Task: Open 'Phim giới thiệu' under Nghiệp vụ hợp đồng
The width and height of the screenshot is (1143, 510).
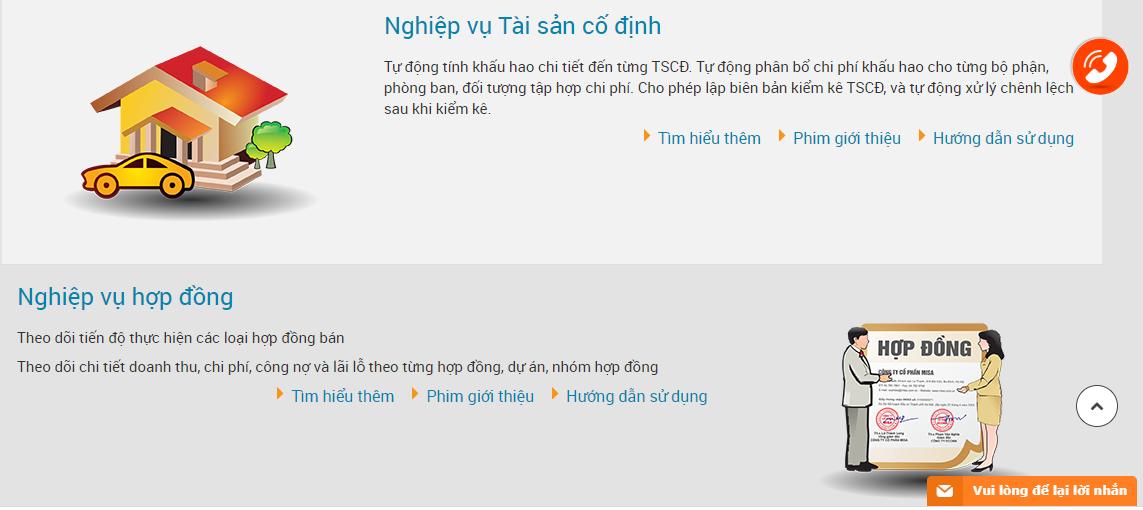Action: 480,396
